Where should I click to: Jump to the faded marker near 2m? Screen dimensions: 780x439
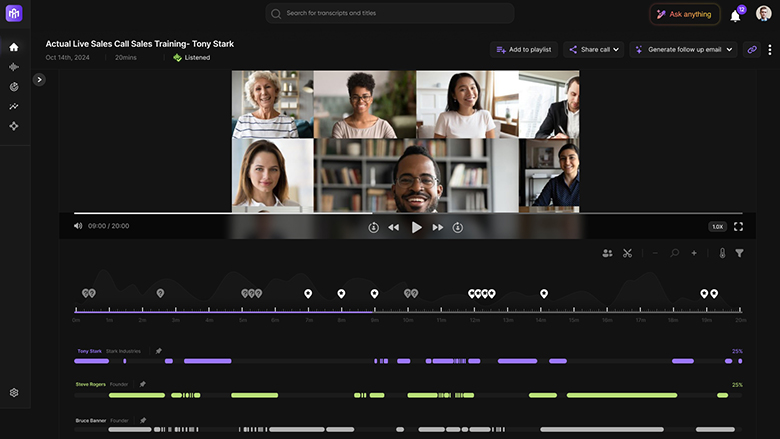160,294
